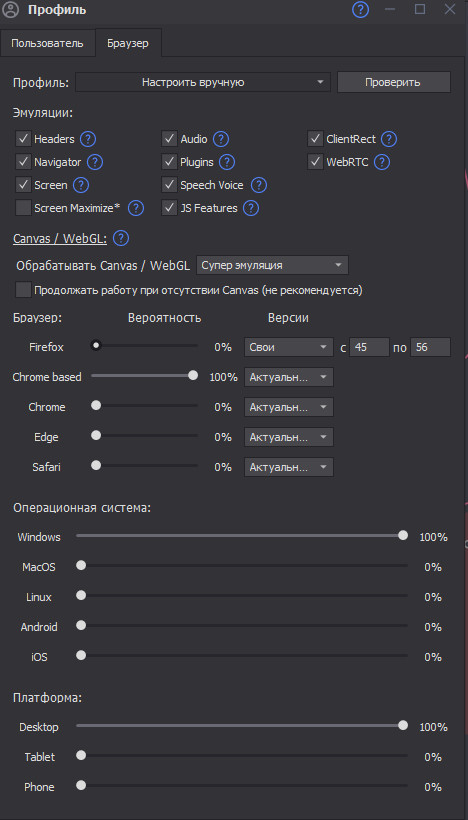Viewport: 468px width, 820px height.
Task: Enable continue working without Canvas checkbox
Action: point(23,290)
